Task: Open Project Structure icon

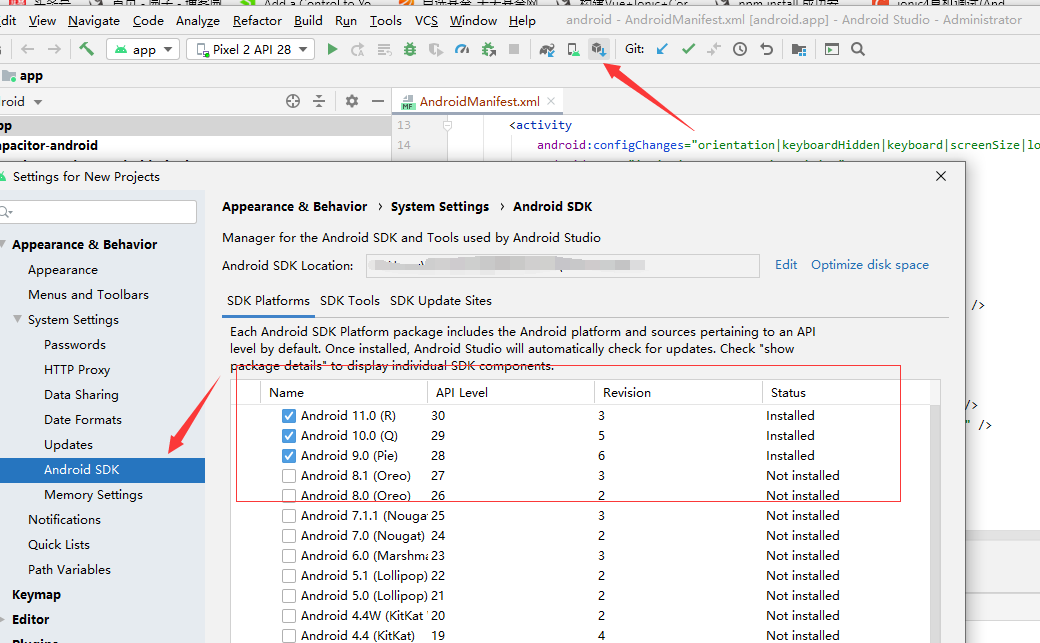Action: coord(799,49)
